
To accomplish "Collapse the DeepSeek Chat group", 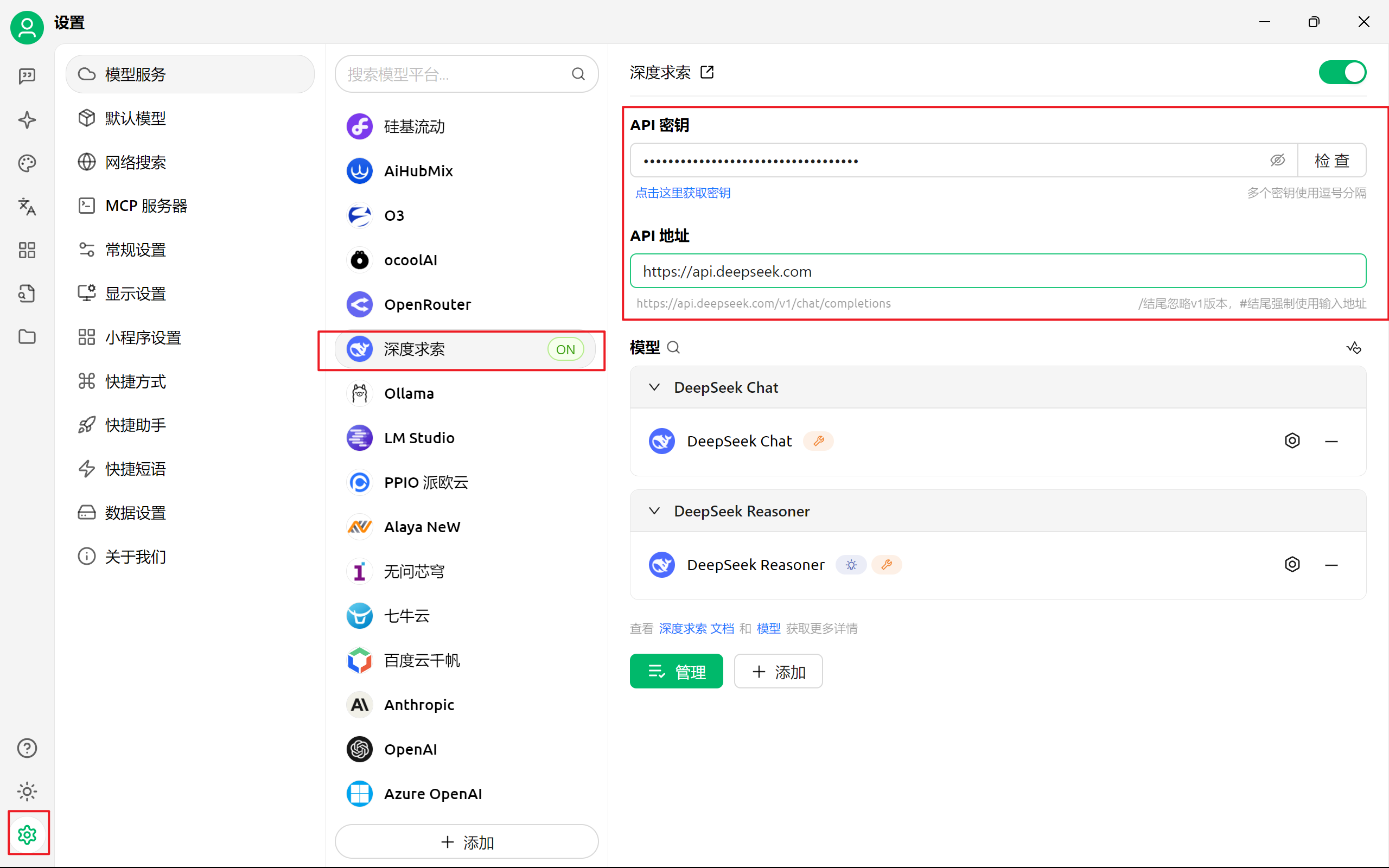I will 654,387.
